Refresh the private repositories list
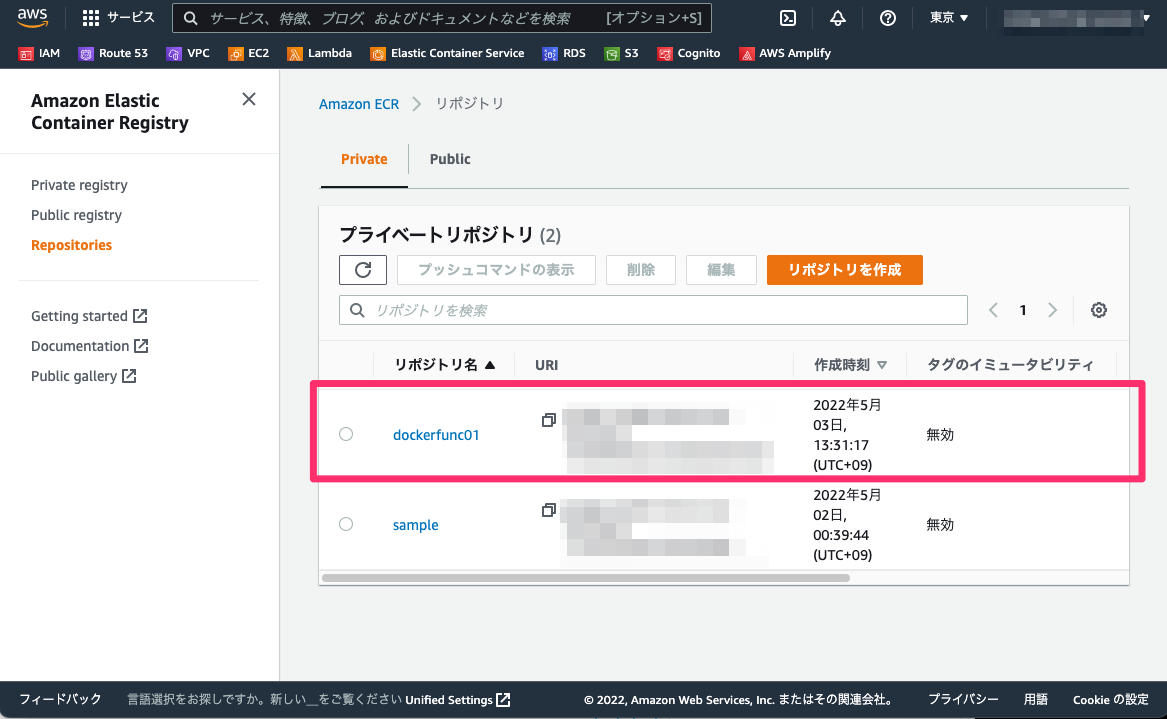 362,269
